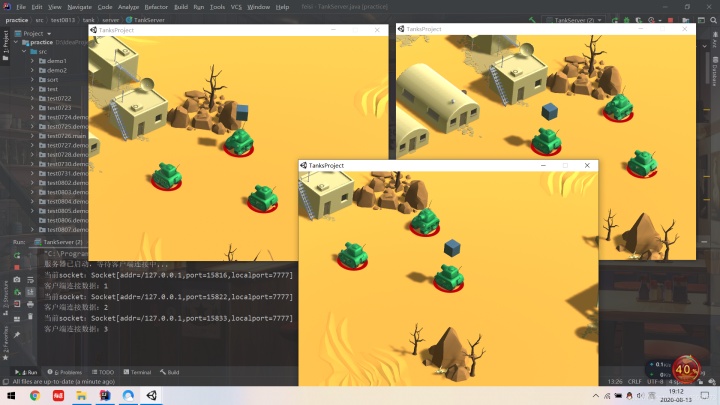Select test0802 package in project tree
Screen dimensions: 720x405
tap(67, 183)
